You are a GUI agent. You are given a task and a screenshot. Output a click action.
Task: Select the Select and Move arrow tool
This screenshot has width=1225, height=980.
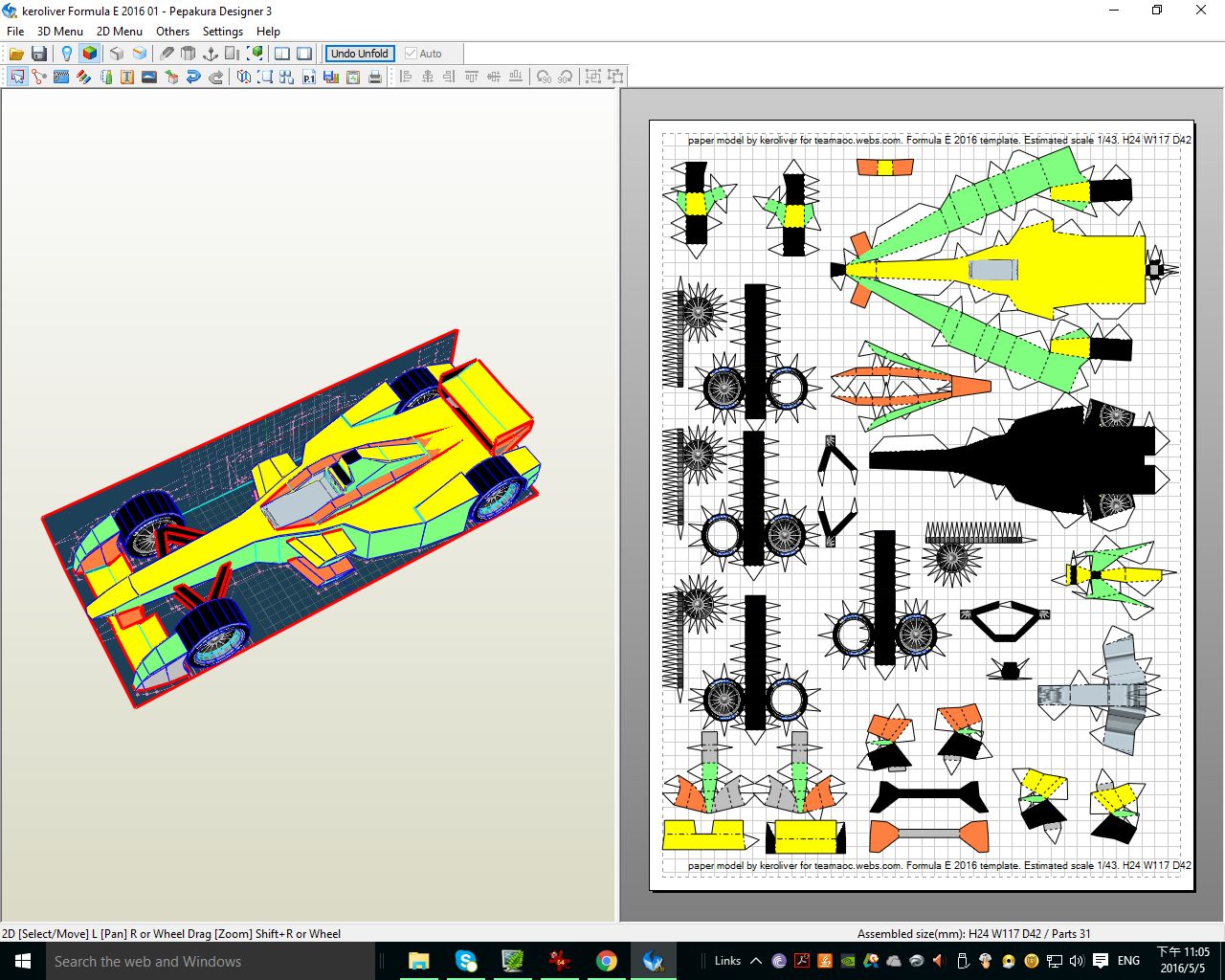coord(17,77)
